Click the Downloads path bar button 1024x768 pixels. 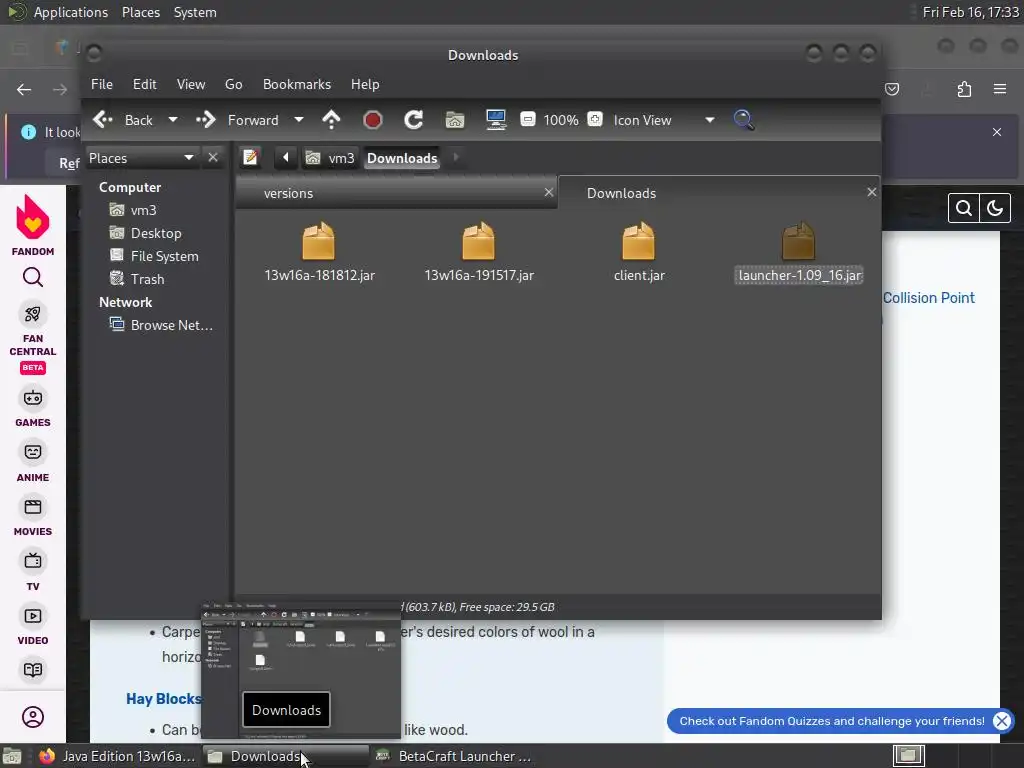pos(402,158)
